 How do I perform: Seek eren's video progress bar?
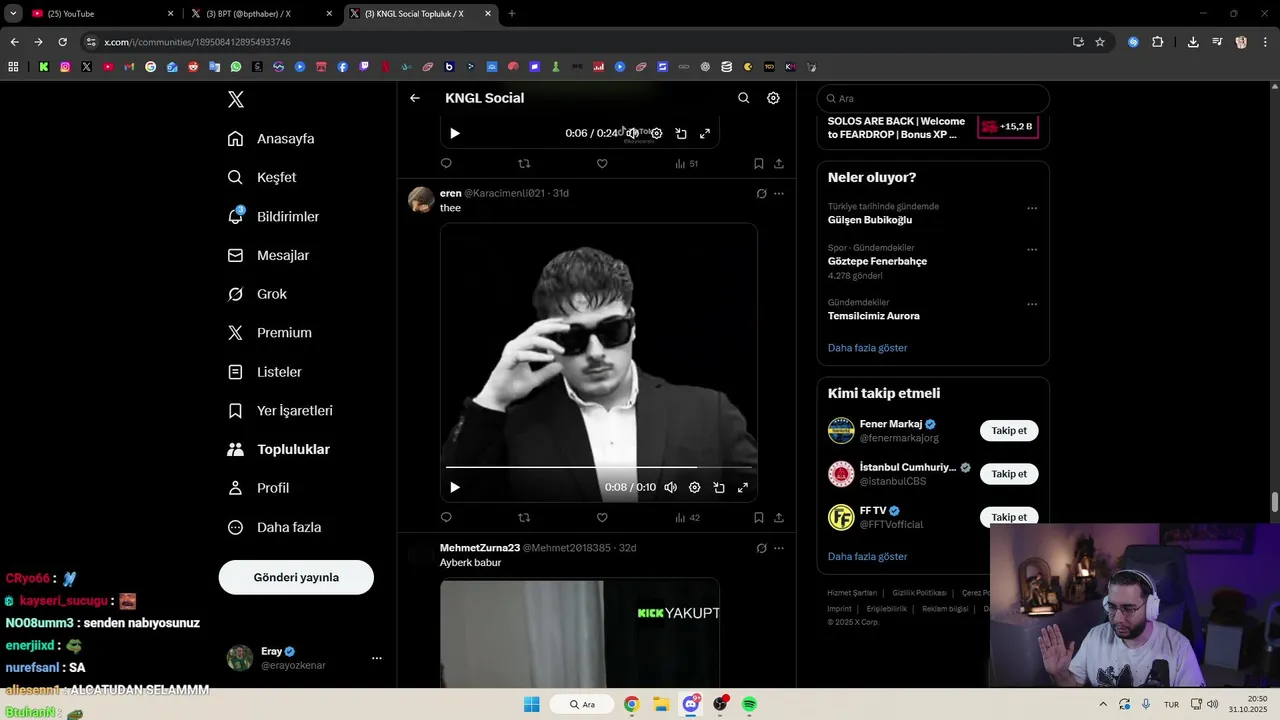click(x=598, y=467)
